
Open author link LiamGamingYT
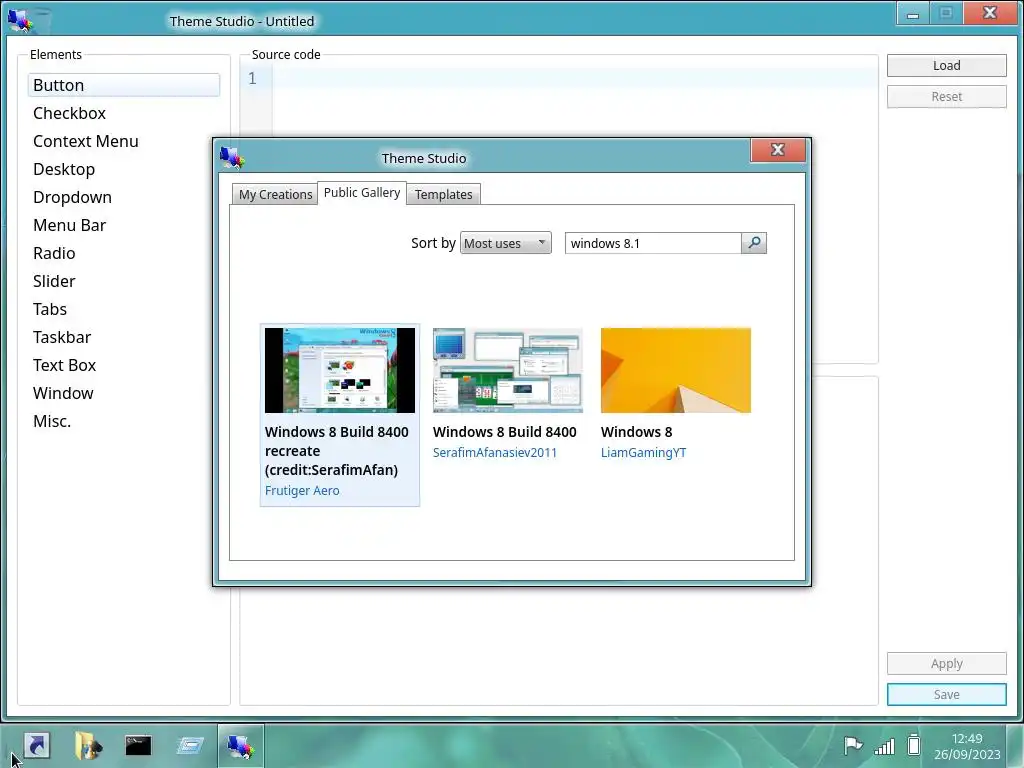[x=643, y=453]
